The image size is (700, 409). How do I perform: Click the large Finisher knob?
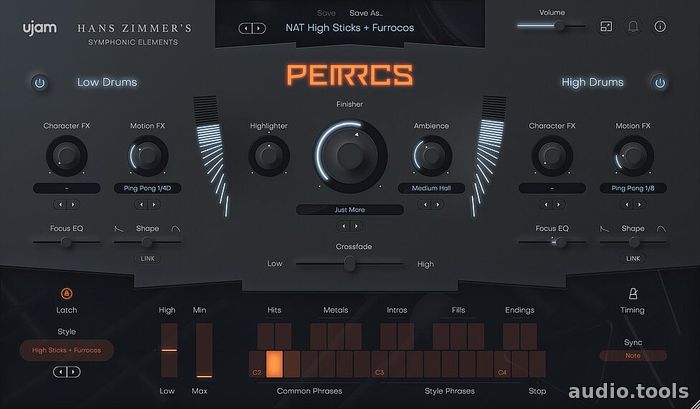[x=350, y=154]
